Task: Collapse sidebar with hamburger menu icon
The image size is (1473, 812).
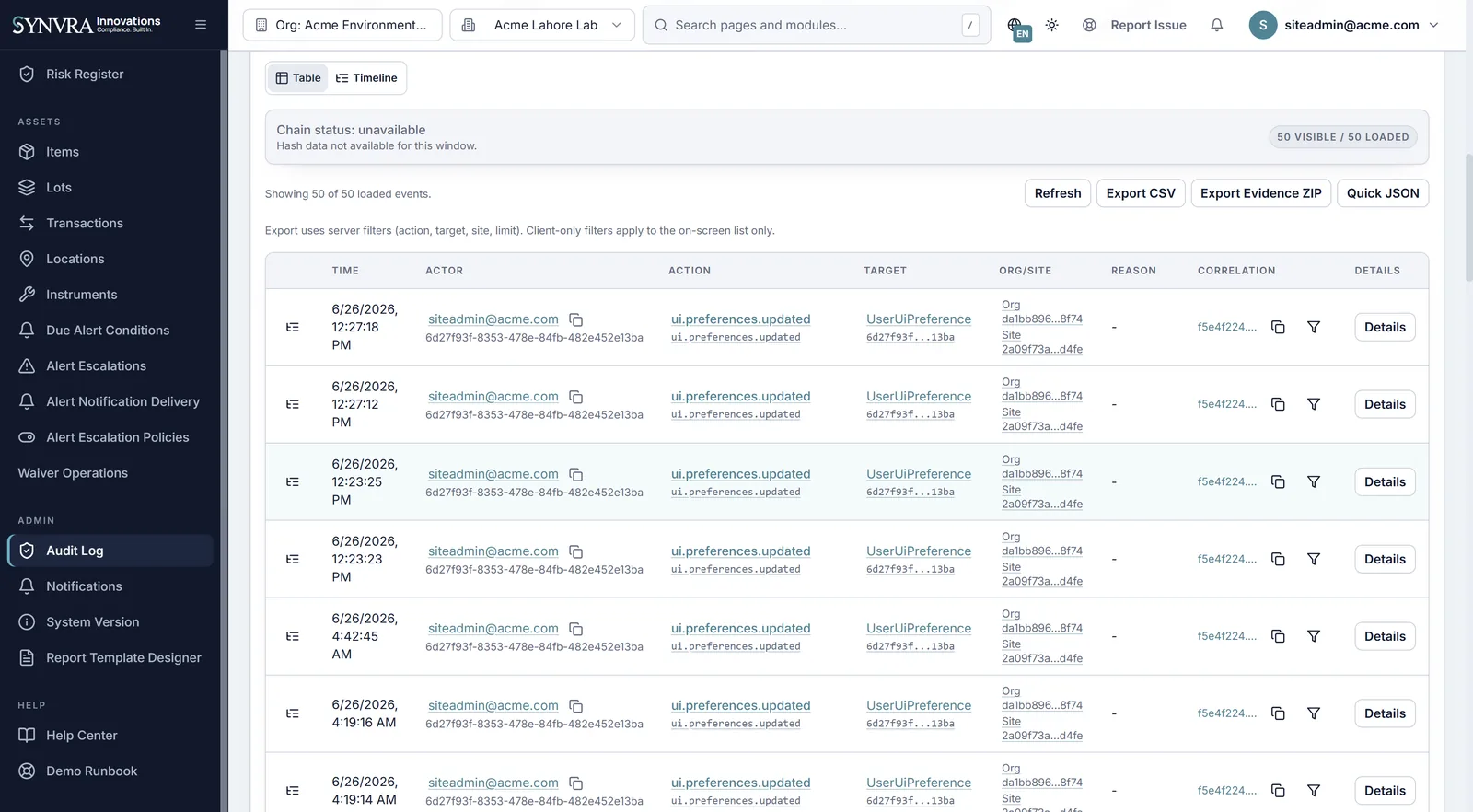Action: 201,25
